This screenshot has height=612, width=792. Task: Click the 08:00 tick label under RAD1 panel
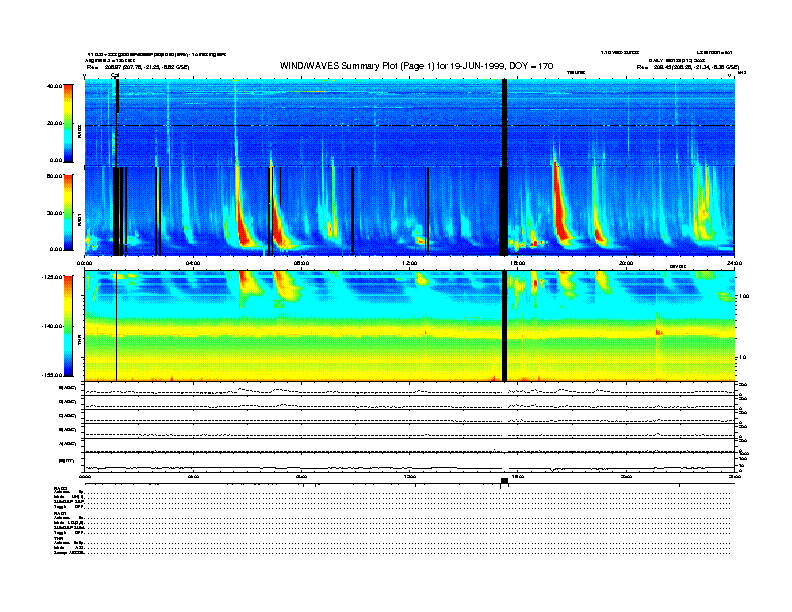301,263
